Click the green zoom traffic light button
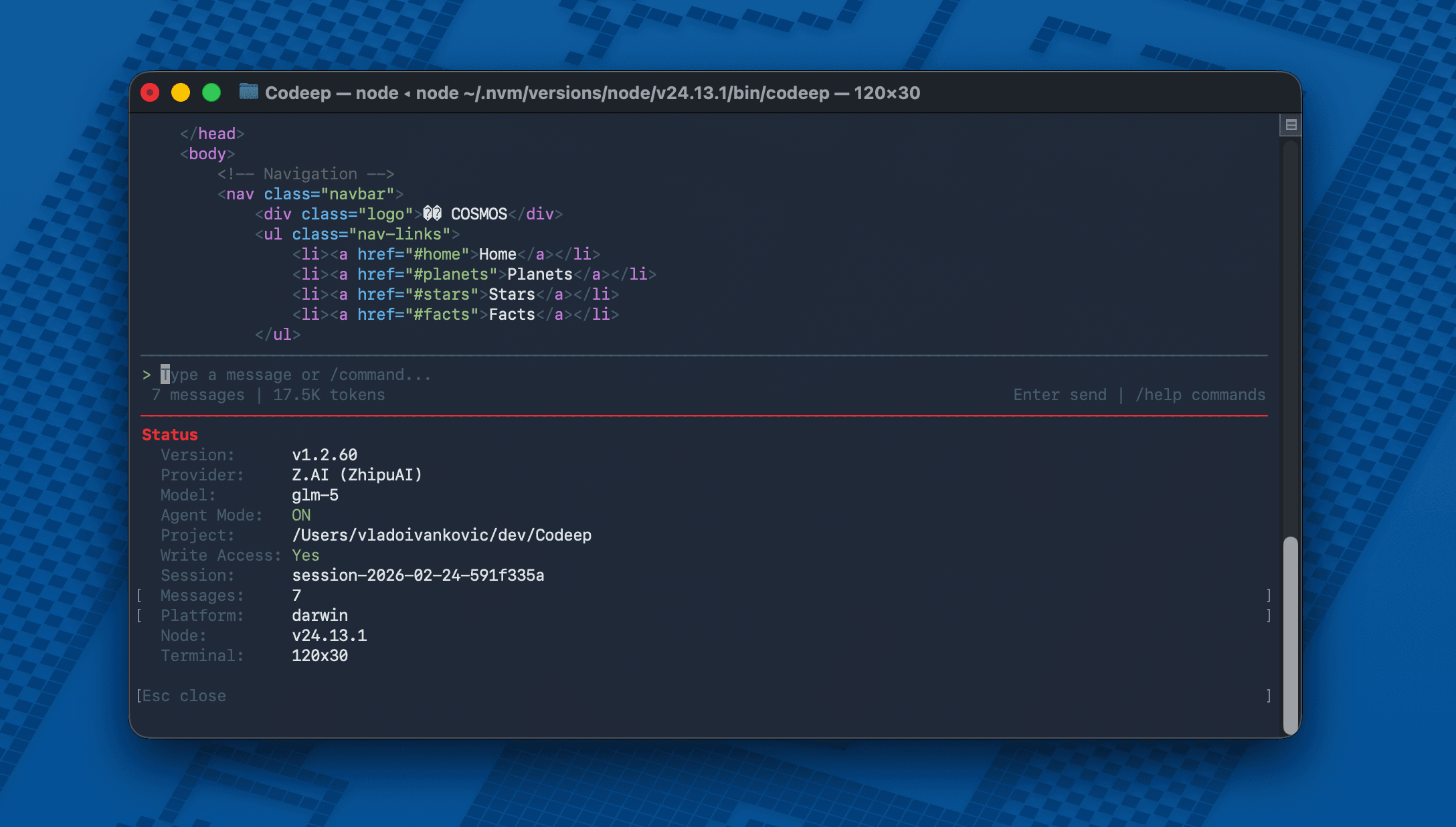 (x=212, y=93)
